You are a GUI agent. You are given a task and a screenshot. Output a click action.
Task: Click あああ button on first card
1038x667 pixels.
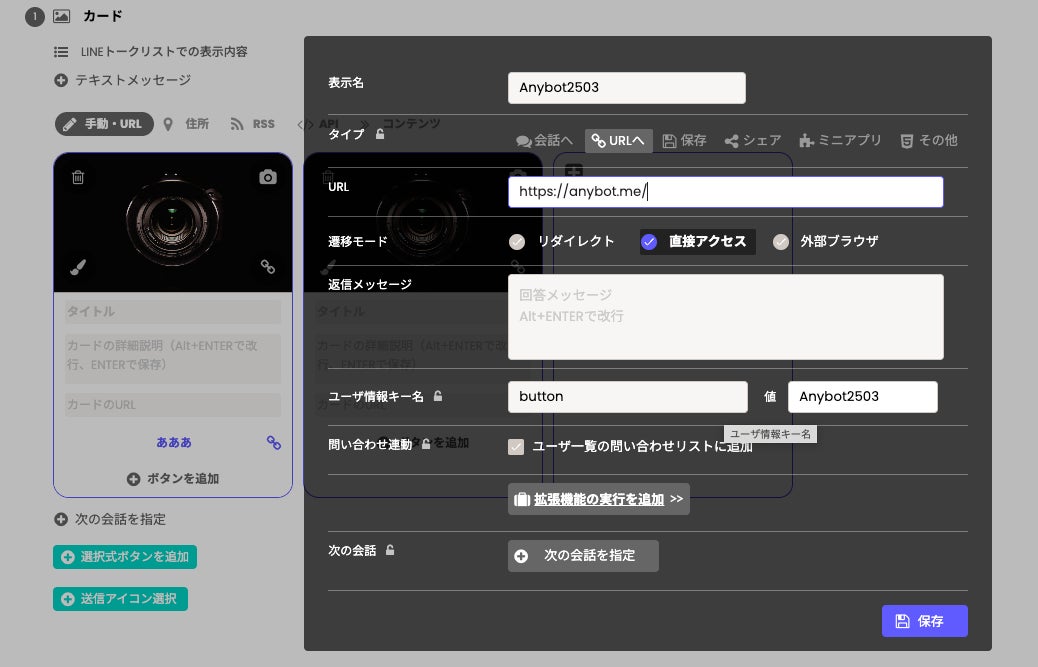173,443
